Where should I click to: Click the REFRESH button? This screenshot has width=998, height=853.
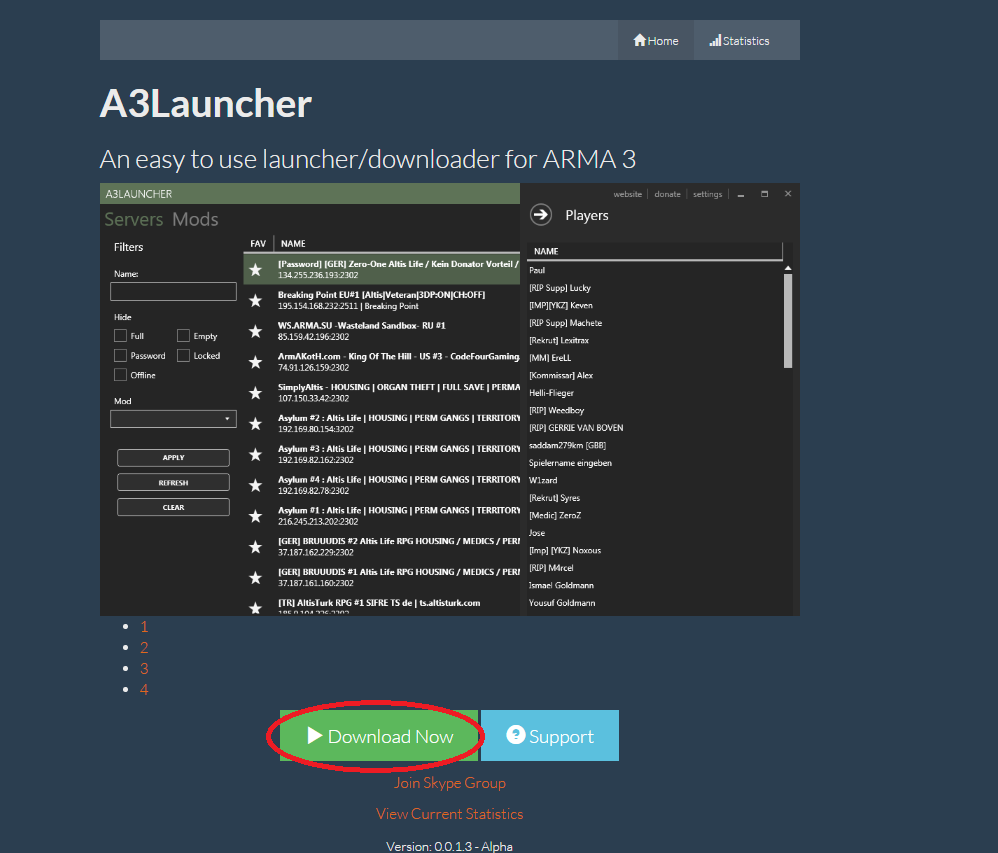click(x=173, y=483)
